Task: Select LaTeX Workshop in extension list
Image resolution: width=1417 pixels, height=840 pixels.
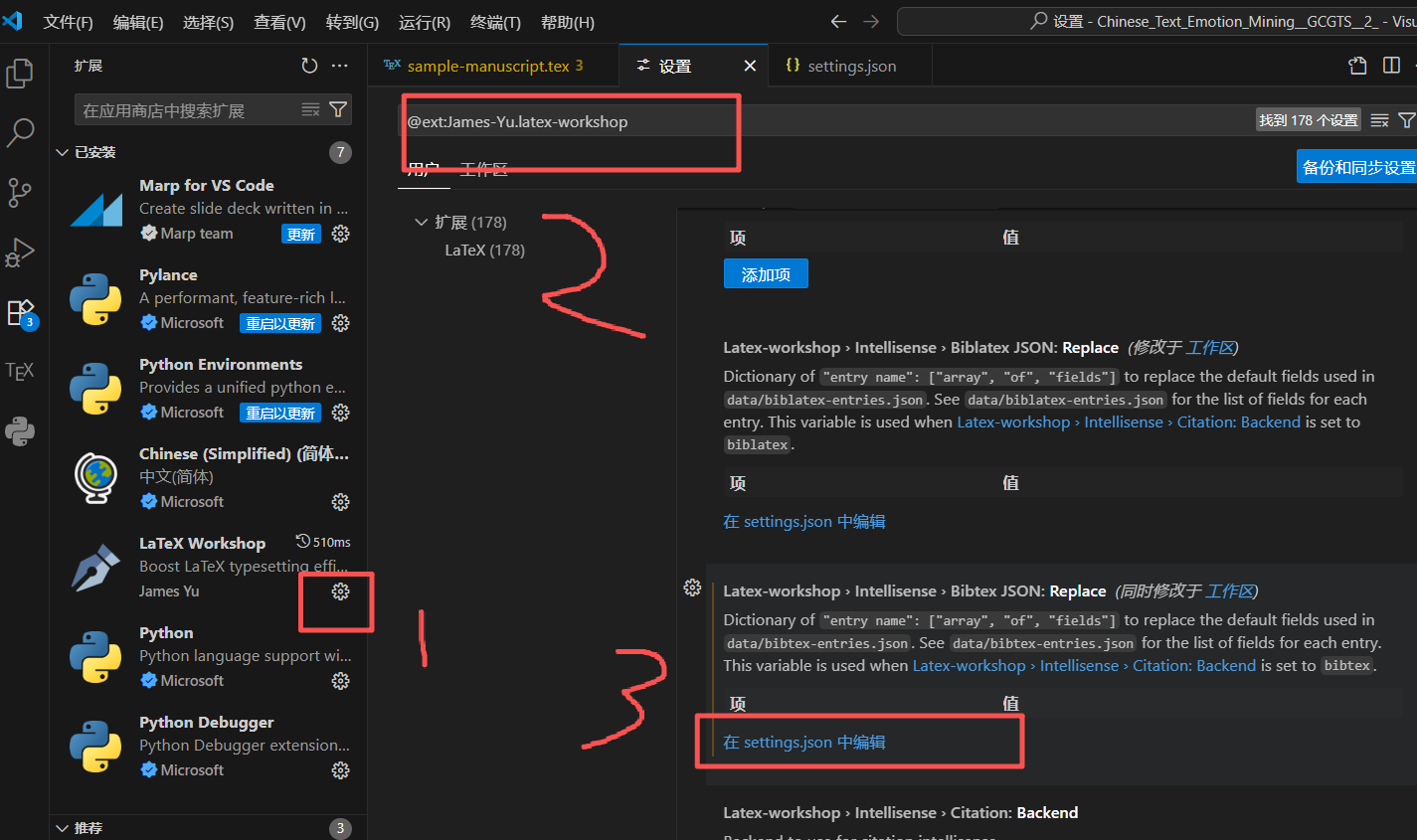Action: [209, 568]
